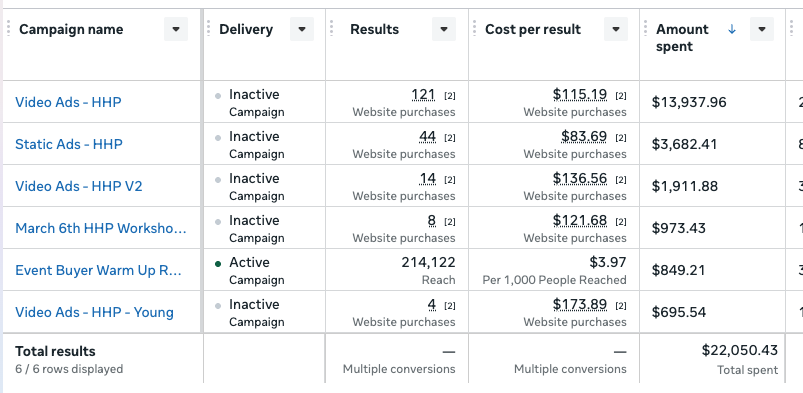
Task: Click the $173.89 cost per result
Action: 580,305
